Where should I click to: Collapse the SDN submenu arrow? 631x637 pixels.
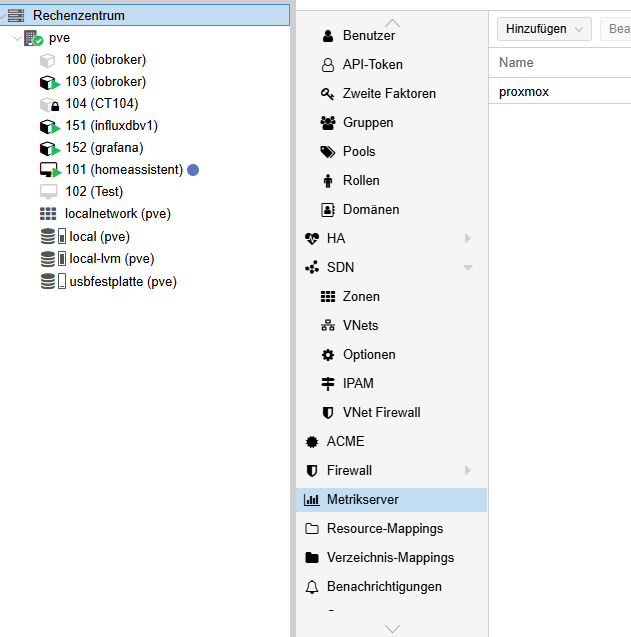468,267
